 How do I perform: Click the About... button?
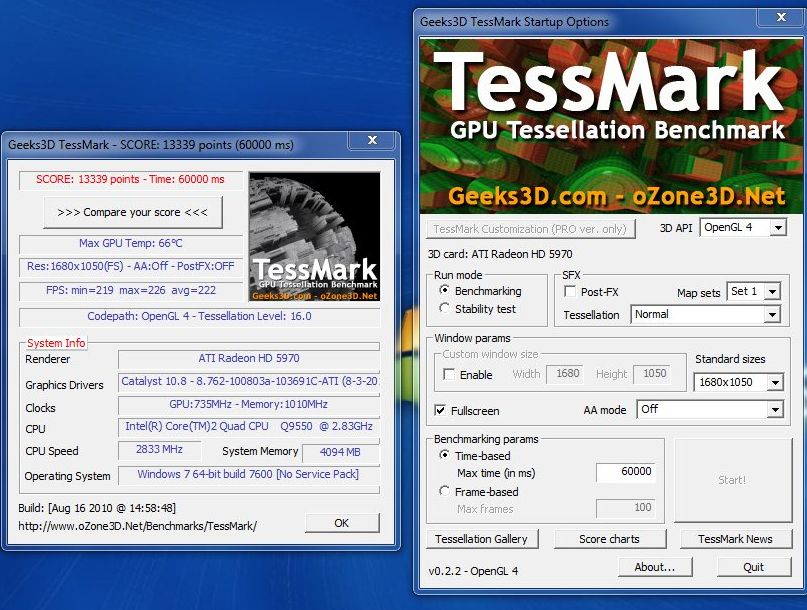pos(655,567)
